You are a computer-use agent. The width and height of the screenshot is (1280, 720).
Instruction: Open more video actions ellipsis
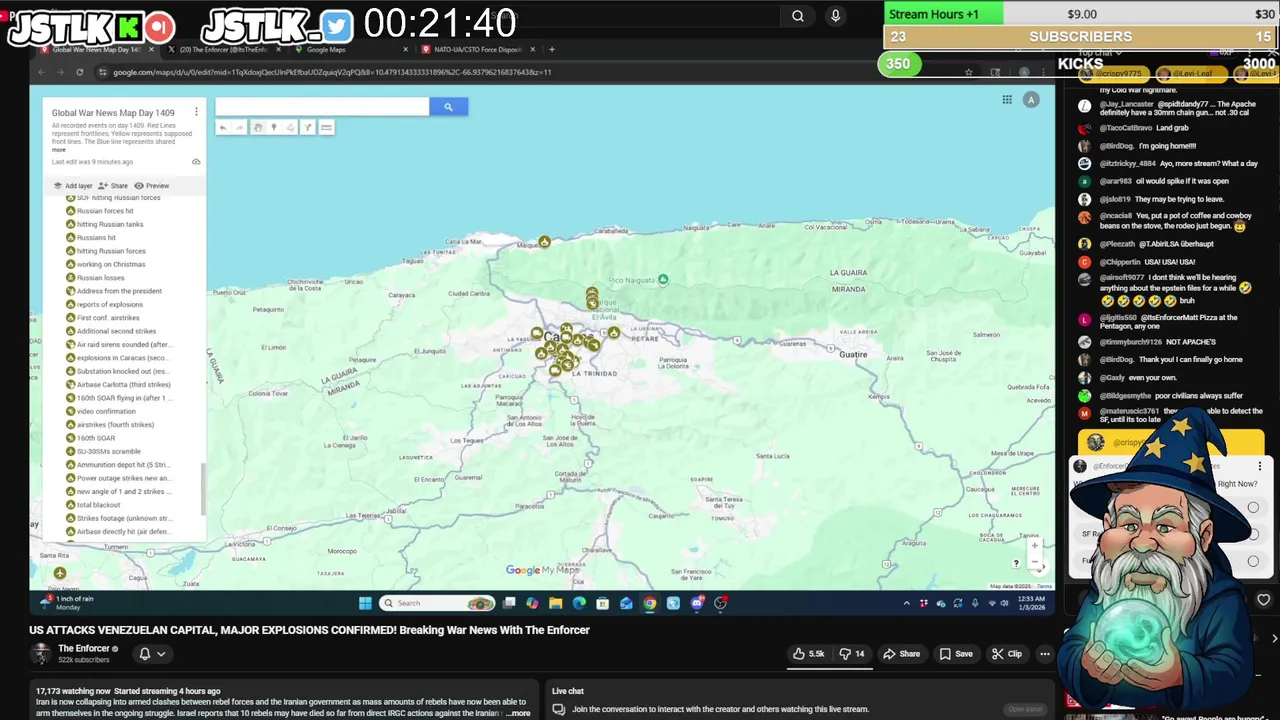click(1045, 654)
